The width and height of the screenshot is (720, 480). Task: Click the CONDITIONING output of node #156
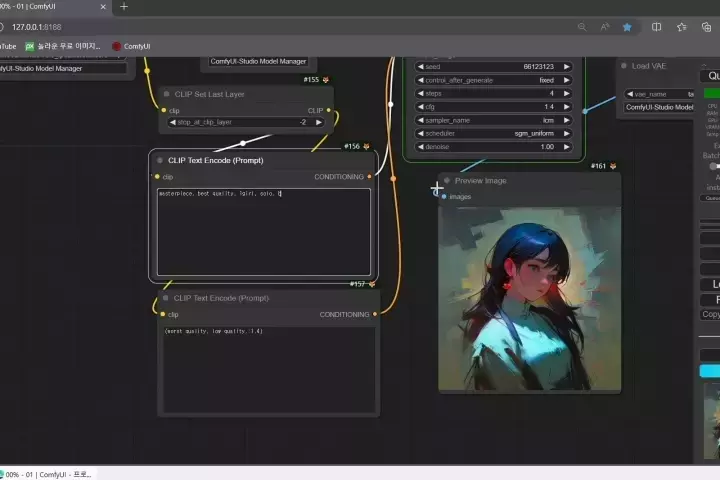click(369, 177)
